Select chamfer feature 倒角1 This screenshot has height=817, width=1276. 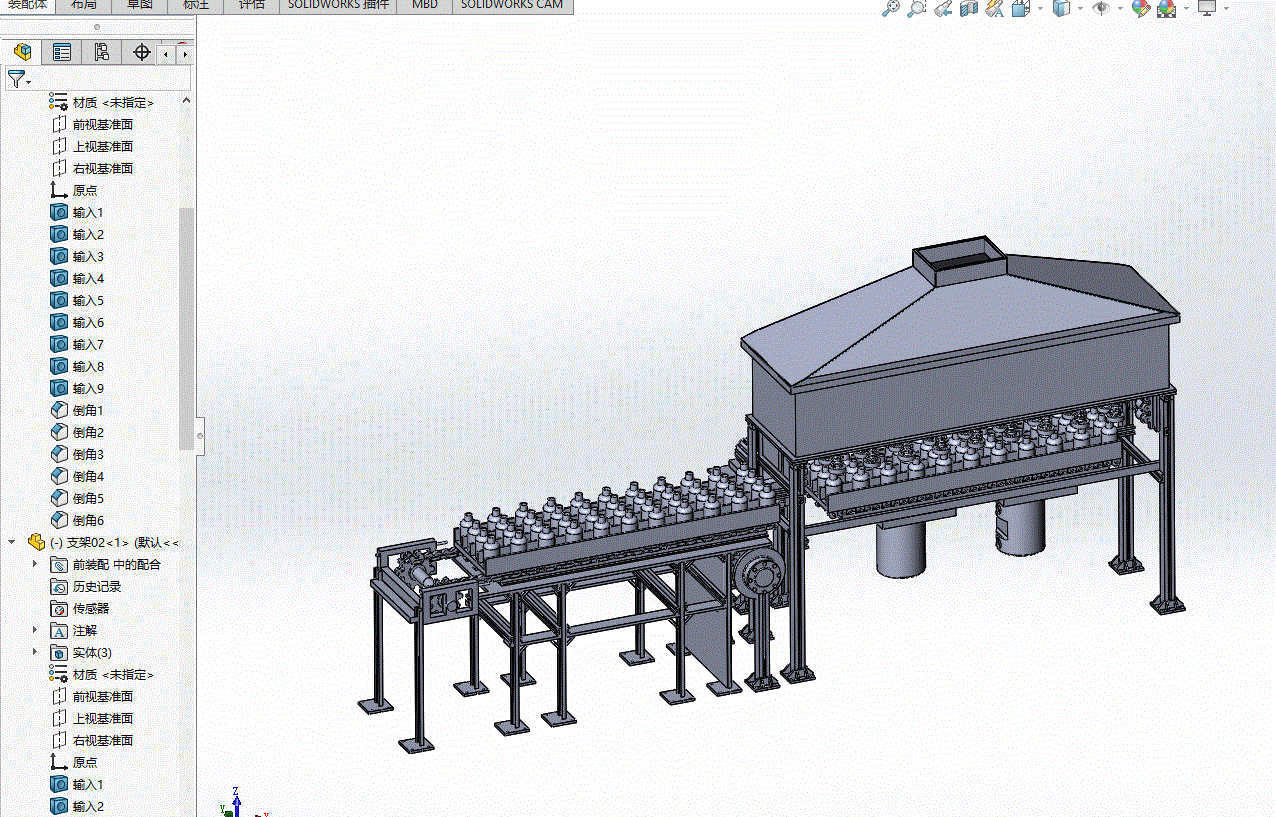[77, 410]
